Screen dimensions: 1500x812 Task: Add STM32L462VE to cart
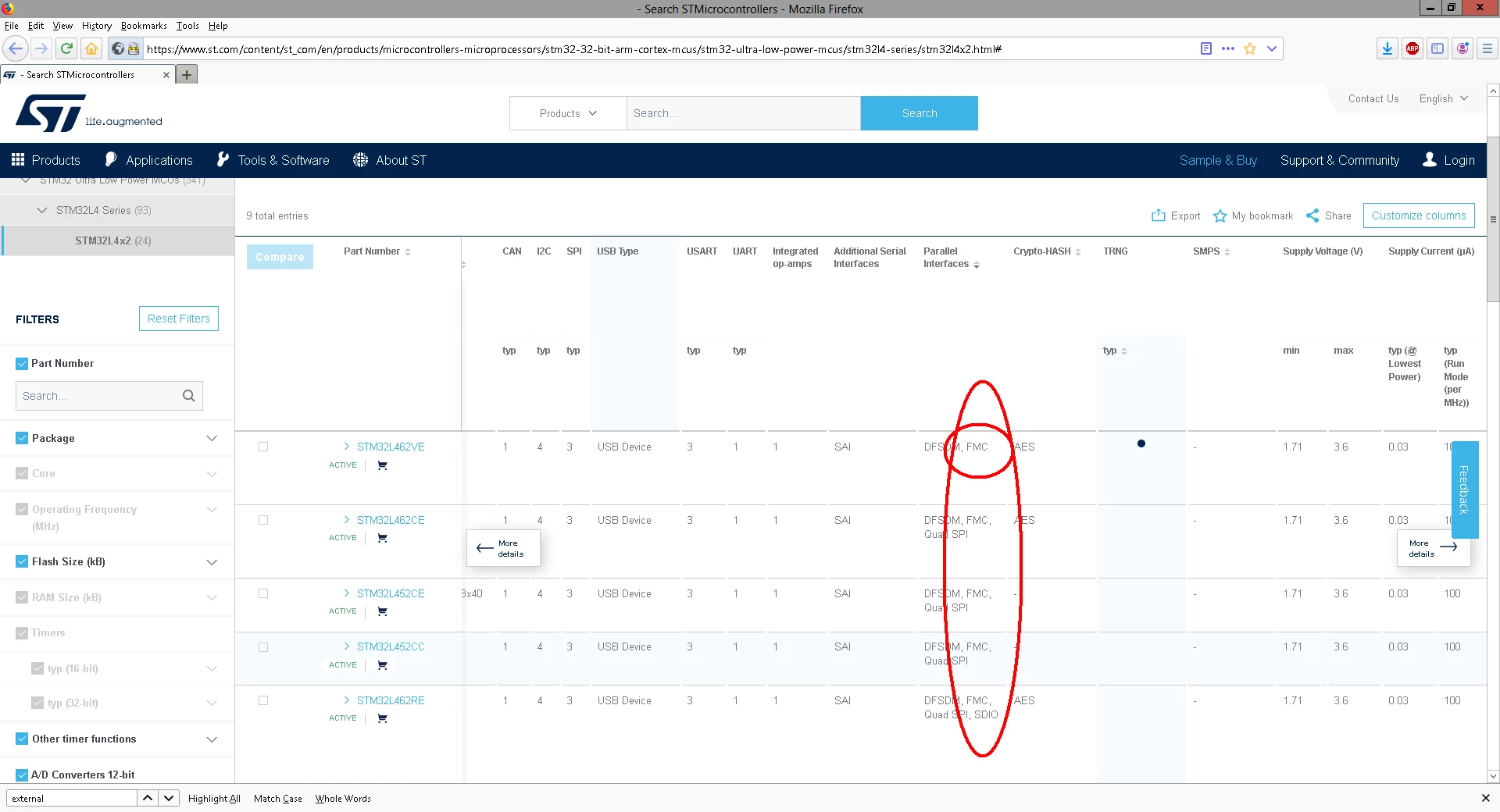coord(382,465)
